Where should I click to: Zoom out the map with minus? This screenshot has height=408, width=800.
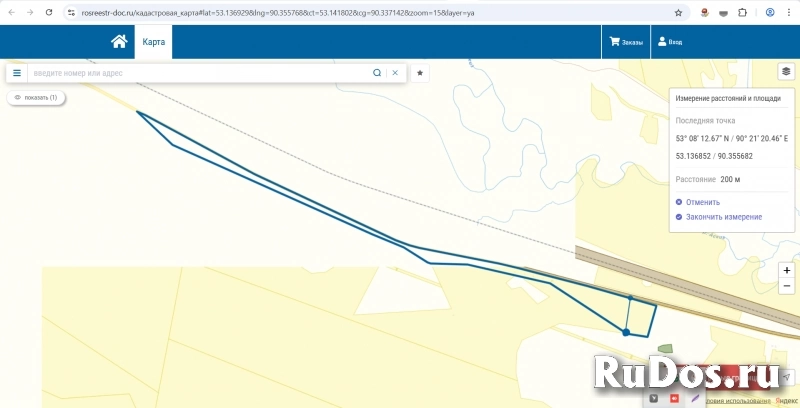(787, 286)
